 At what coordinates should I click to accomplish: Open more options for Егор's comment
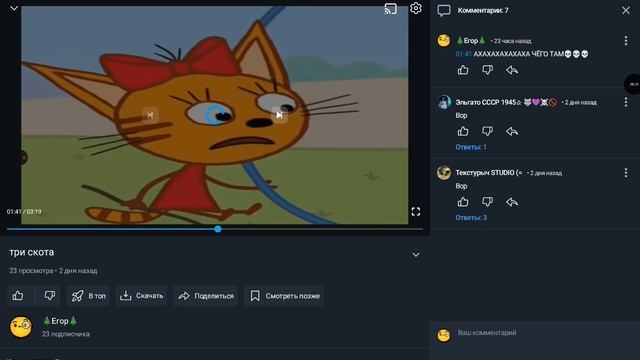pos(626,40)
